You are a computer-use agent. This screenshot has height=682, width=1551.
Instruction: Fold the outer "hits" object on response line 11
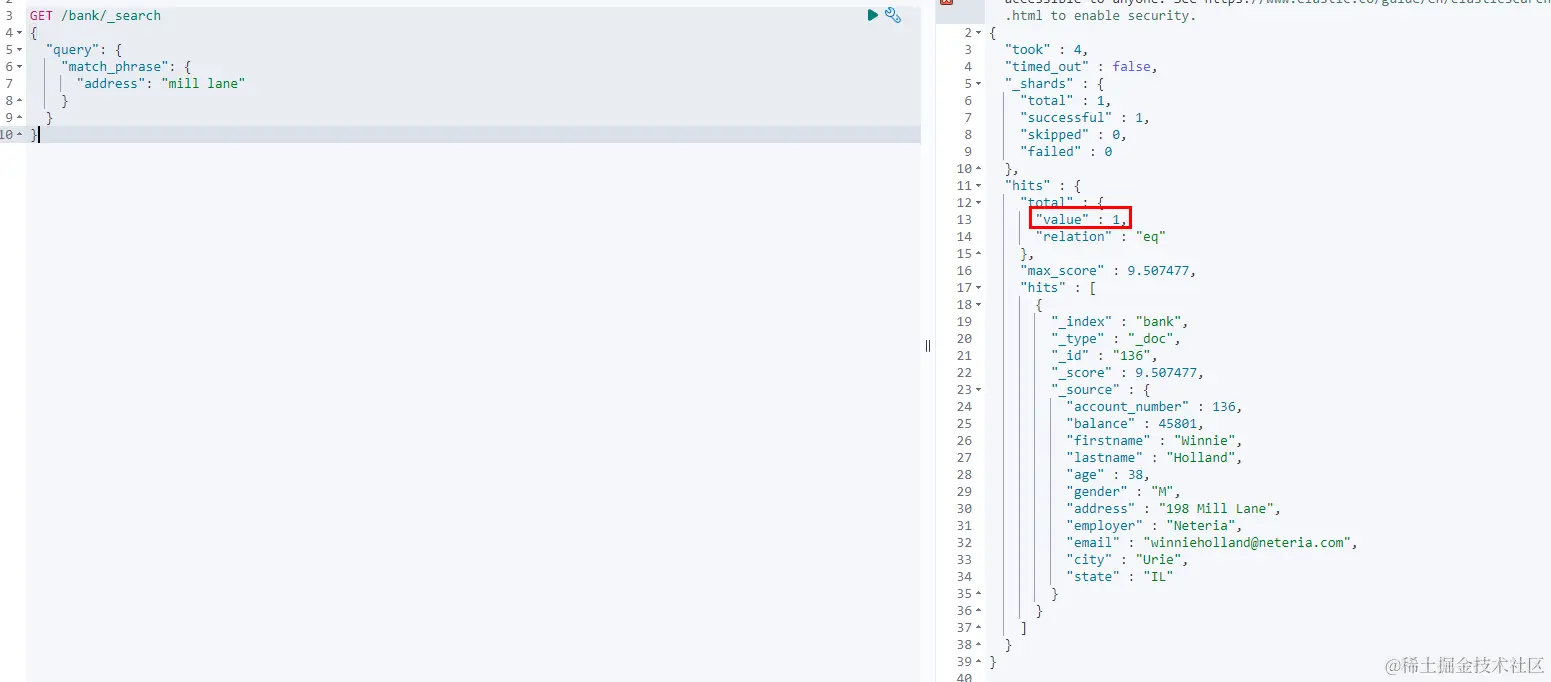pyautogui.click(x=979, y=186)
